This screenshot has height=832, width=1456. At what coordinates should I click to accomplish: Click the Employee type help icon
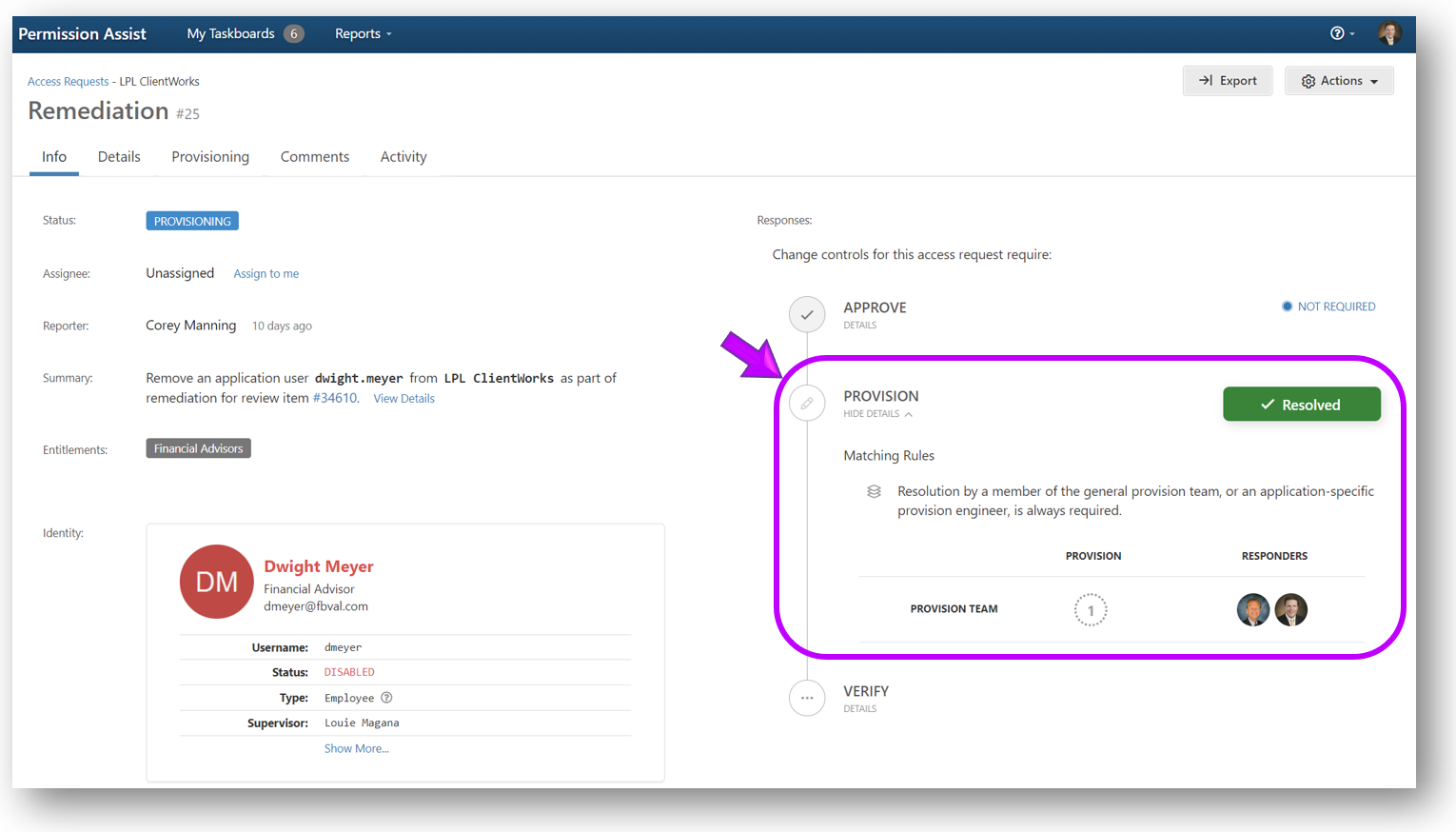[x=386, y=698]
